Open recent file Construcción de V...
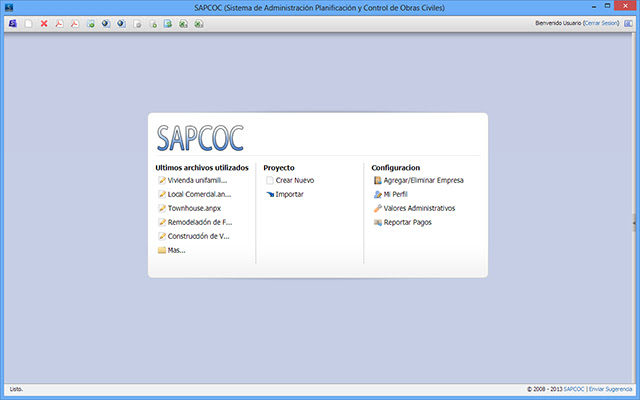The width and height of the screenshot is (640, 400). 199,236
